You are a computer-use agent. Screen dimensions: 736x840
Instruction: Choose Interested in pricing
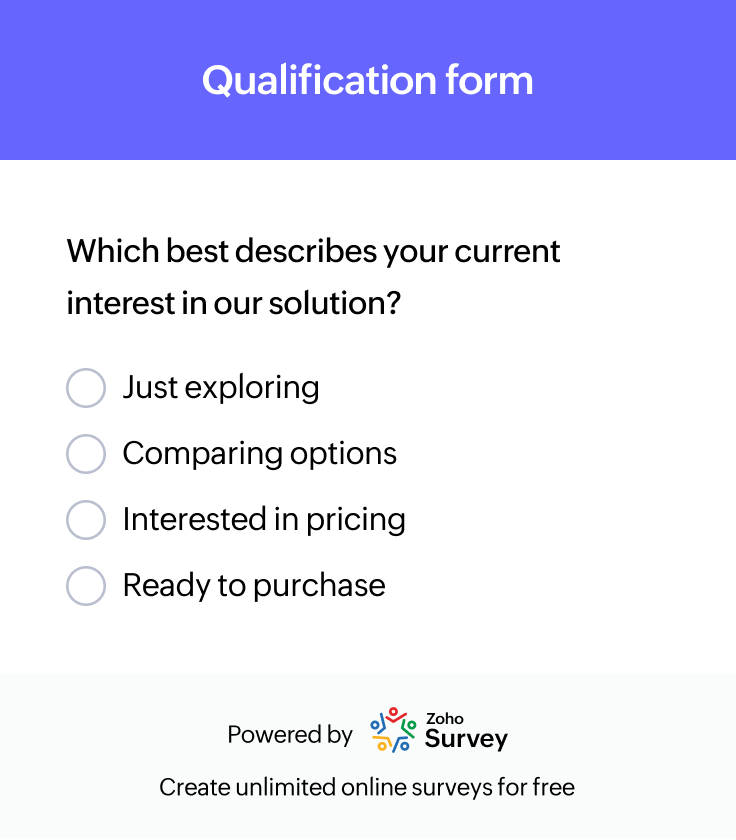[x=86, y=520]
